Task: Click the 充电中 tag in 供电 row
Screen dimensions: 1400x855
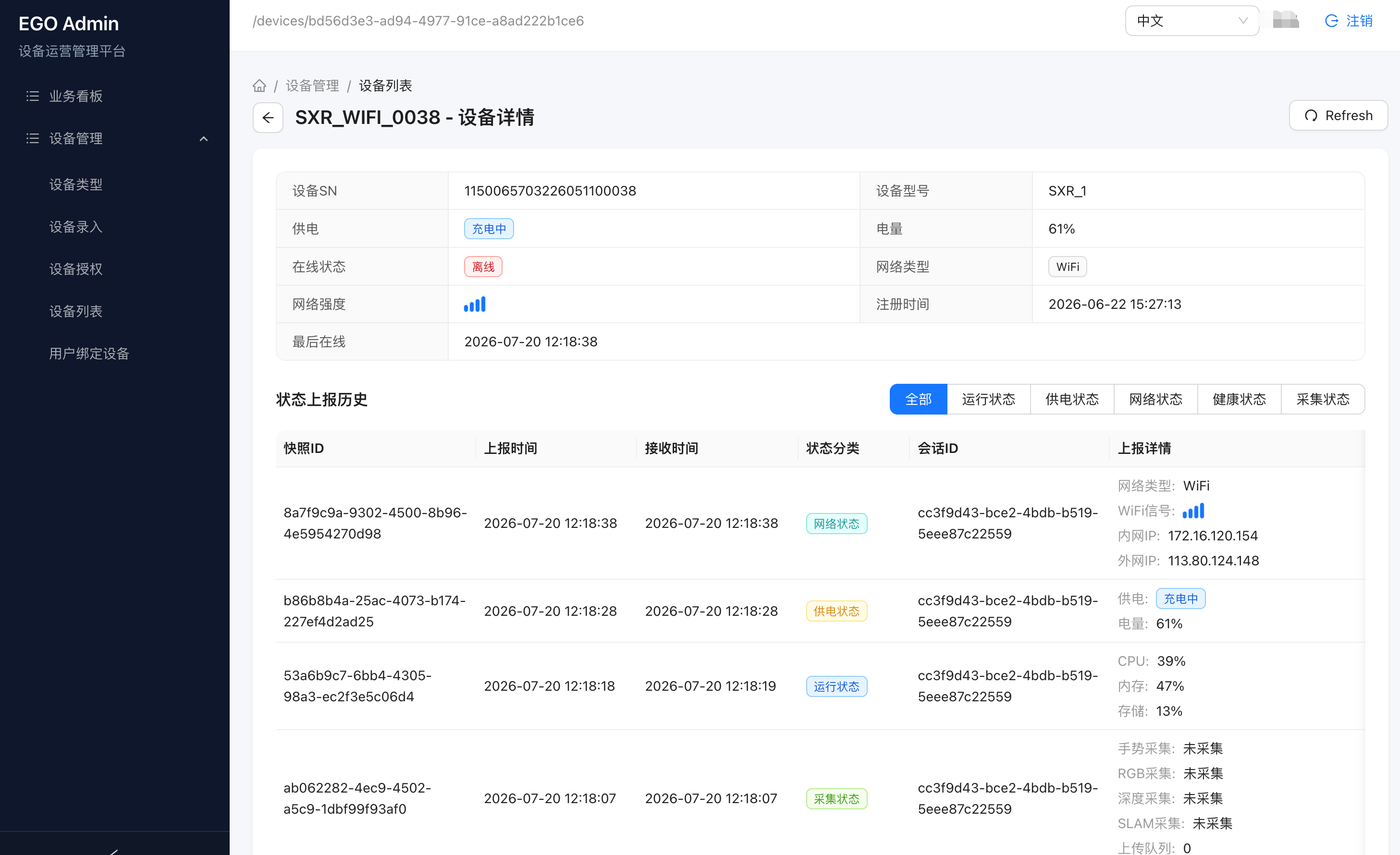Action: pos(489,228)
